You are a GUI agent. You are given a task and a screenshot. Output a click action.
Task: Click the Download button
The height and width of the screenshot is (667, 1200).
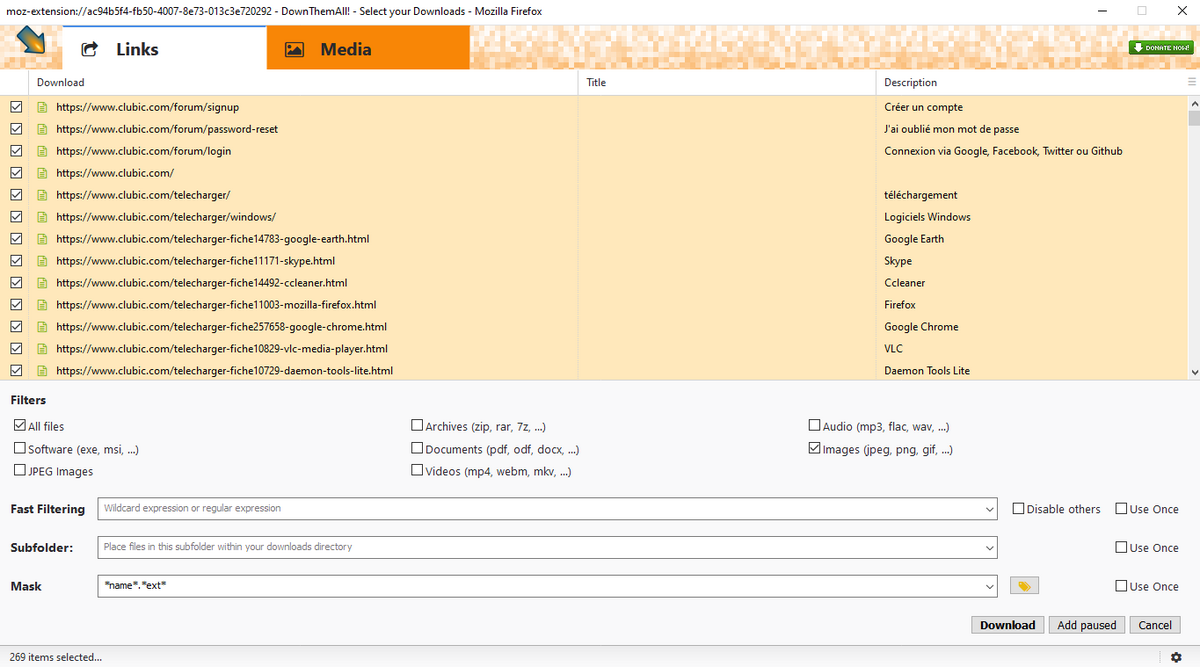(1007, 625)
